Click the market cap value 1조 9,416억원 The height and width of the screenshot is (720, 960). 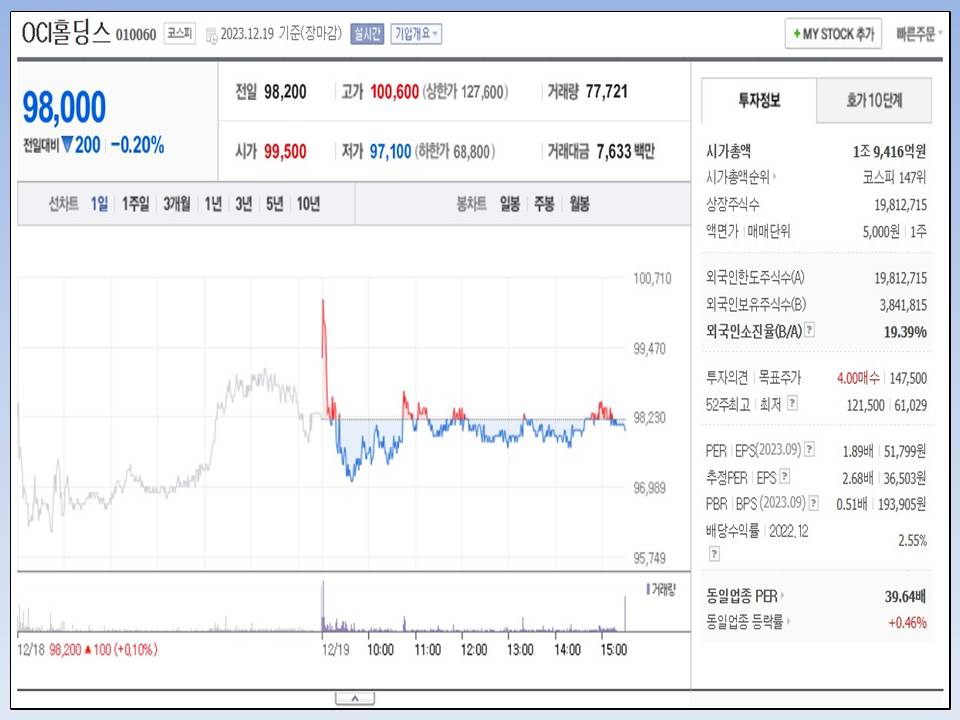pos(889,151)
